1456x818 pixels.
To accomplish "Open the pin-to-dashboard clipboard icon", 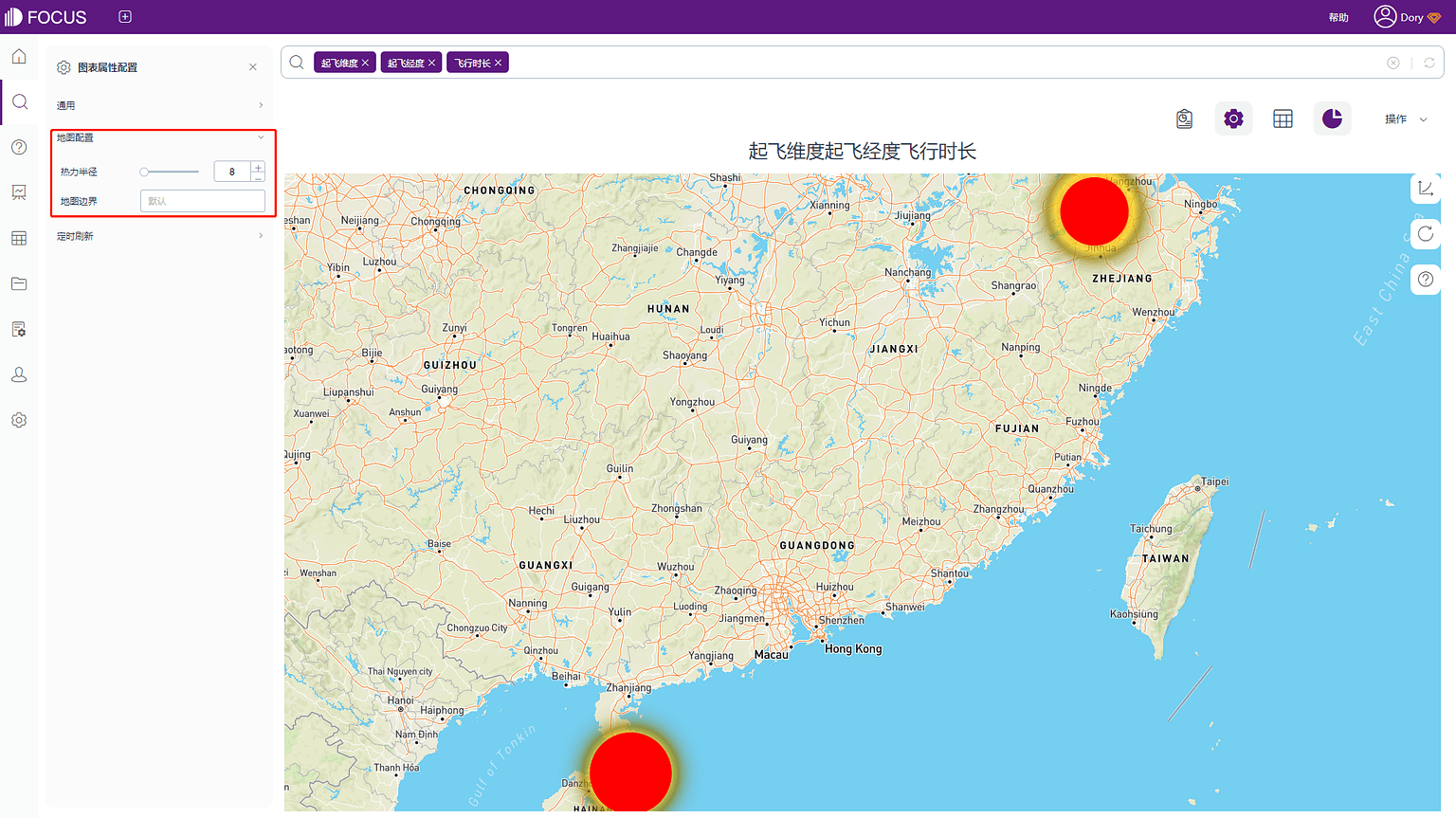I will tap(1184, 118).
